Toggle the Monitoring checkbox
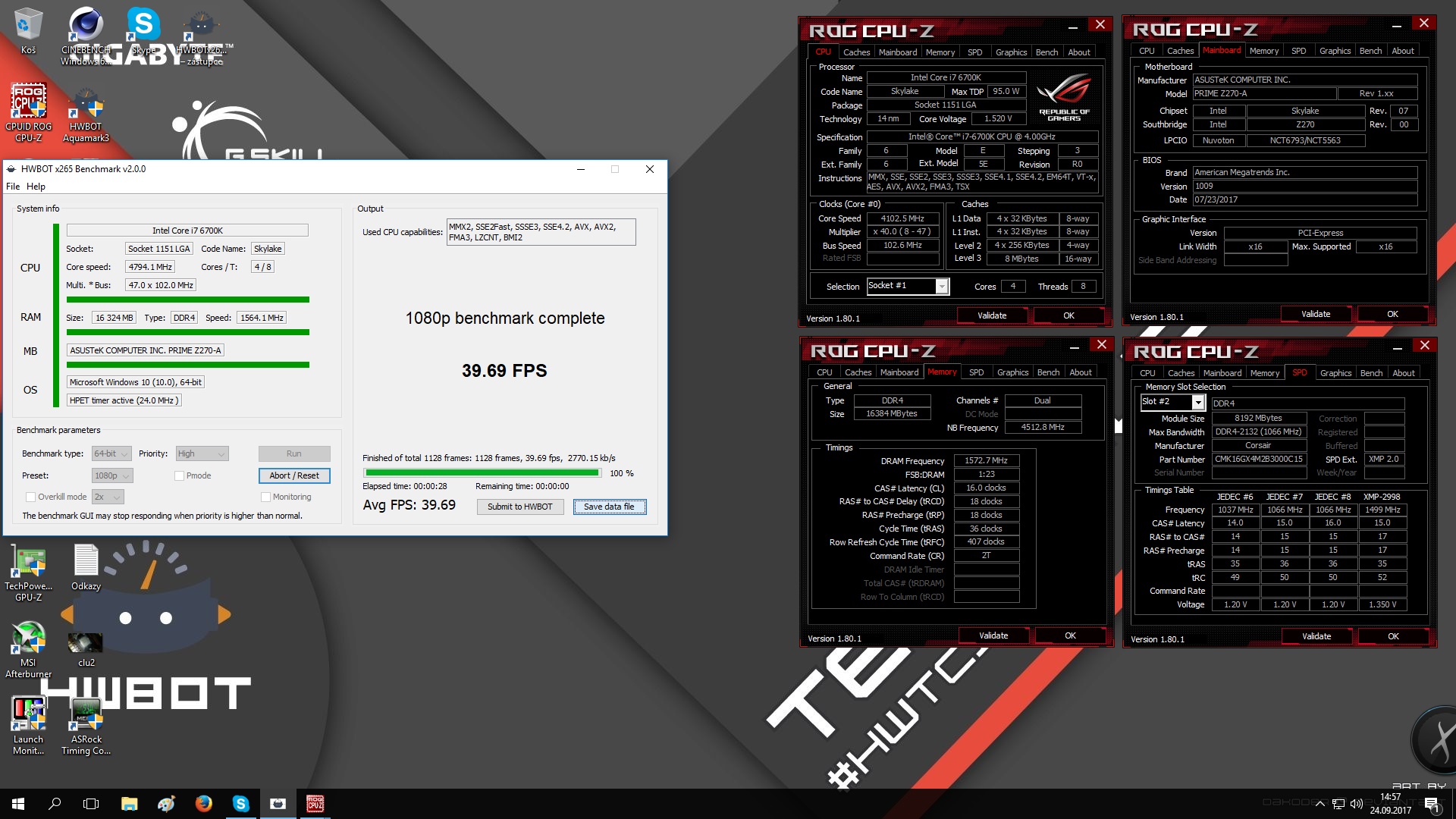Viewport: 1456px width, 819px height. (x=265, y=497)
